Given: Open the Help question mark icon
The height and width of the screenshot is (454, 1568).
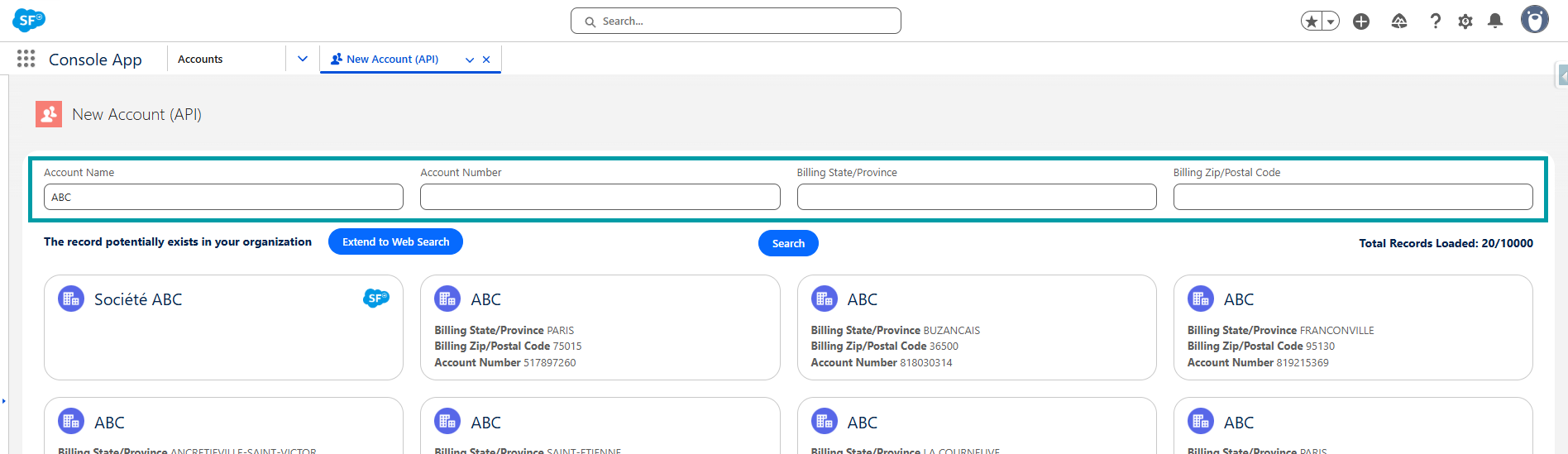Looking at the screenshot, I should point(1436,22).
